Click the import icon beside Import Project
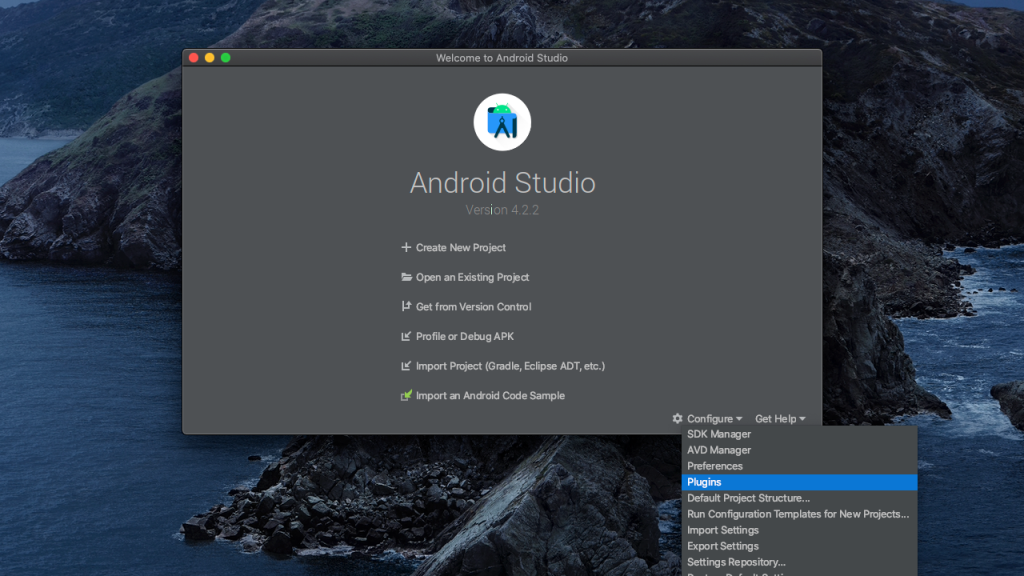Viewport: 1024px width, 576px height. pyautogui.click(x=406, y=366)
